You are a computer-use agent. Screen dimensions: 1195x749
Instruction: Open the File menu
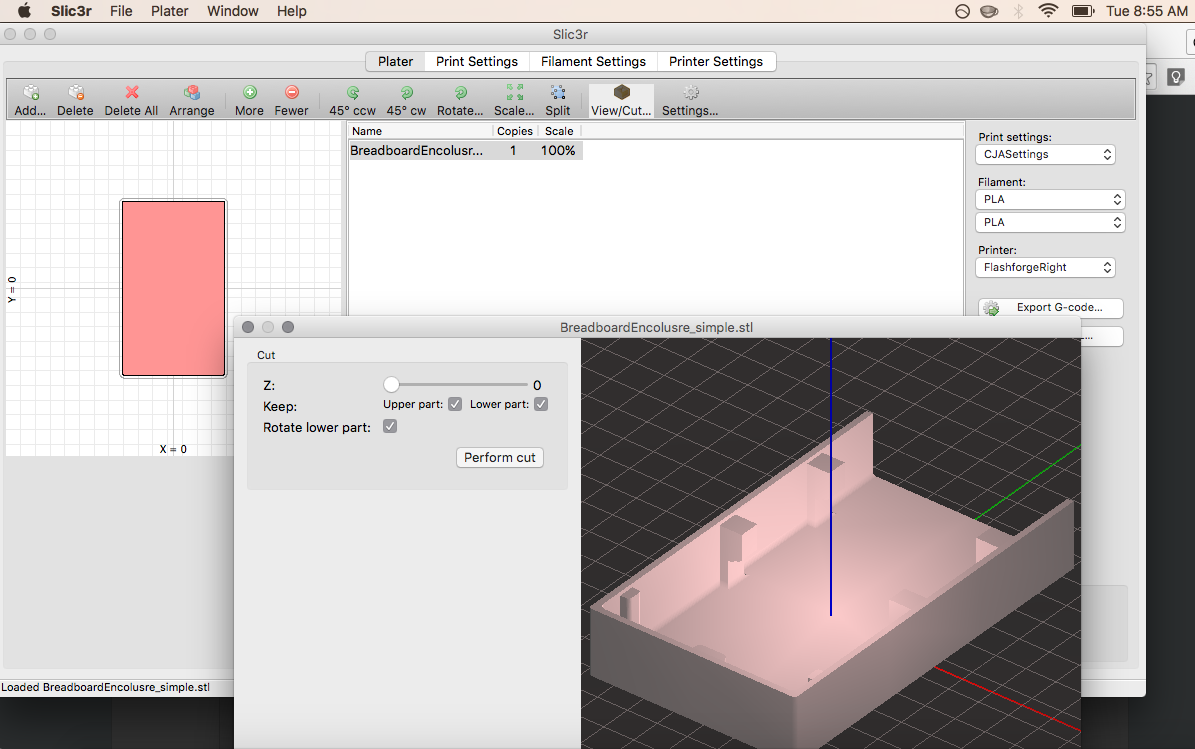(121, 11)
